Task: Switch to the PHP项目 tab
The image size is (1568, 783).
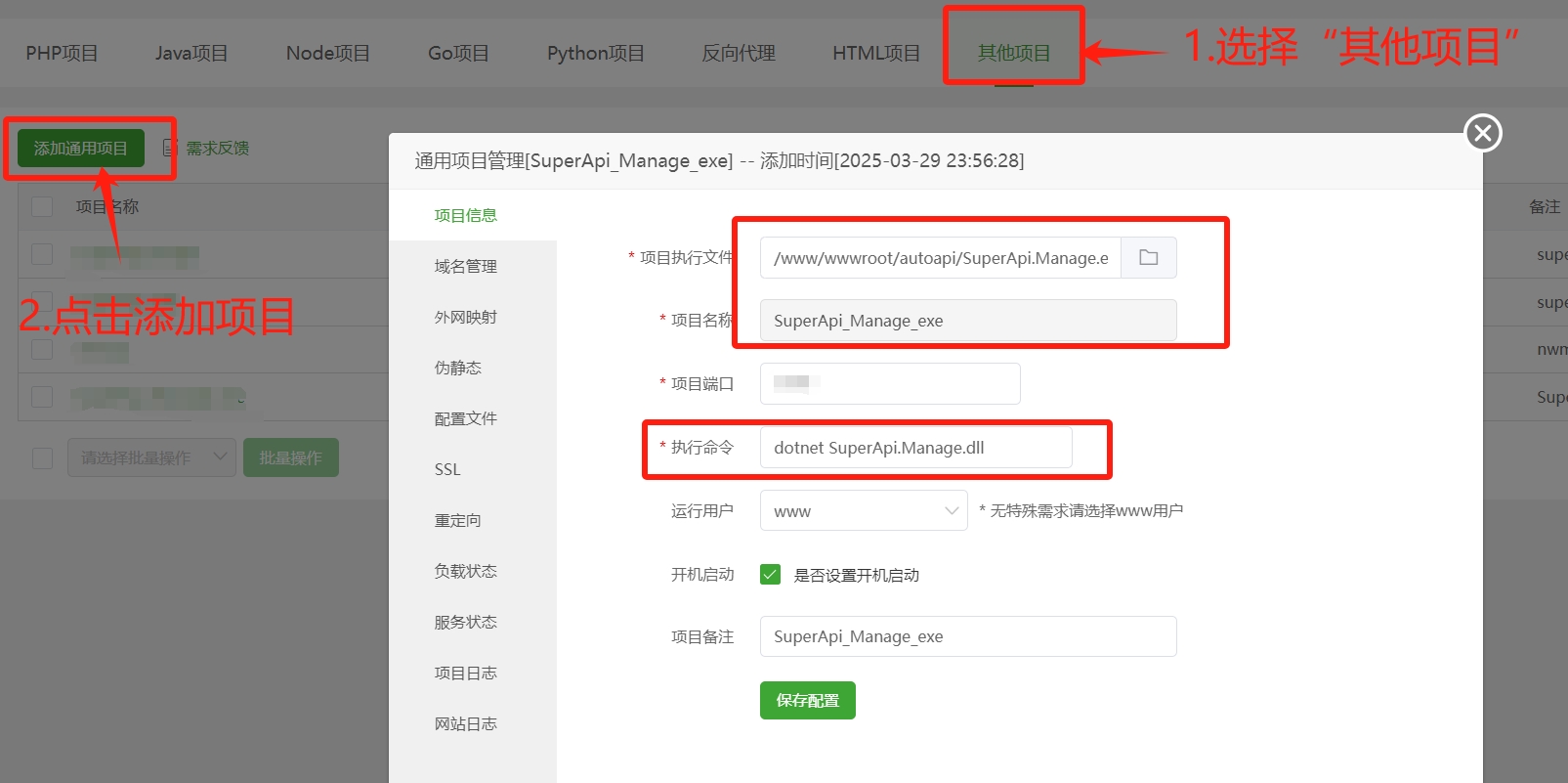Action: coord(62,53)
